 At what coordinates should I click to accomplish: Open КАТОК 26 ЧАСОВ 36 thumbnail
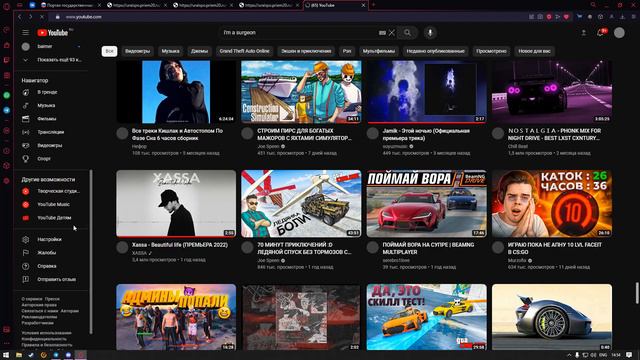point(552,204)
